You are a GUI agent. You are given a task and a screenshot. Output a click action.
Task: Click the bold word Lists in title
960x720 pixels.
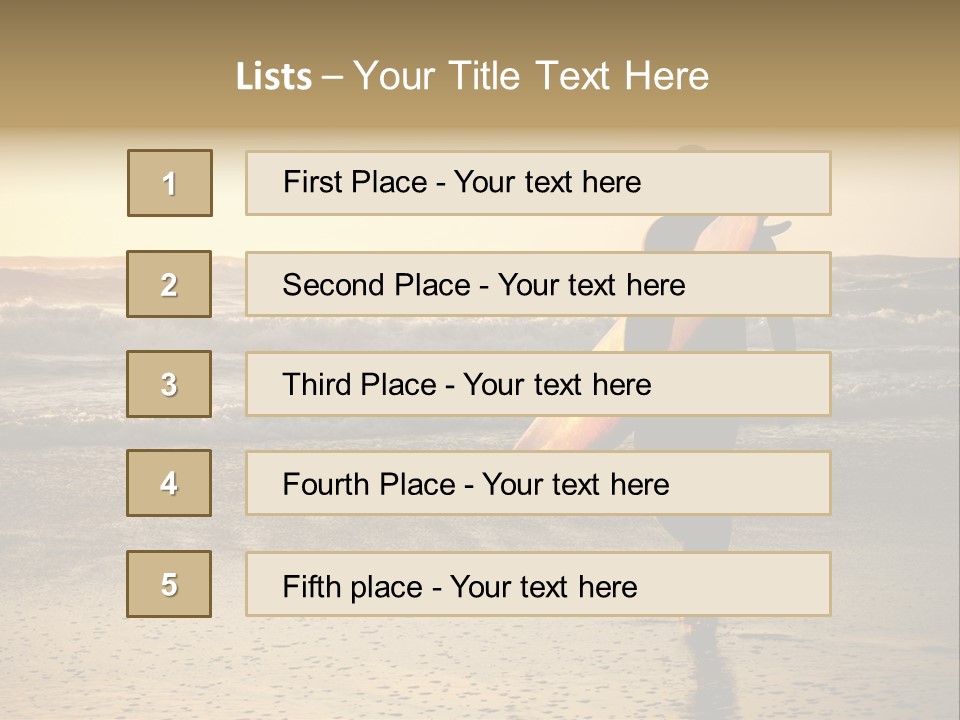[x=273, y=76]
